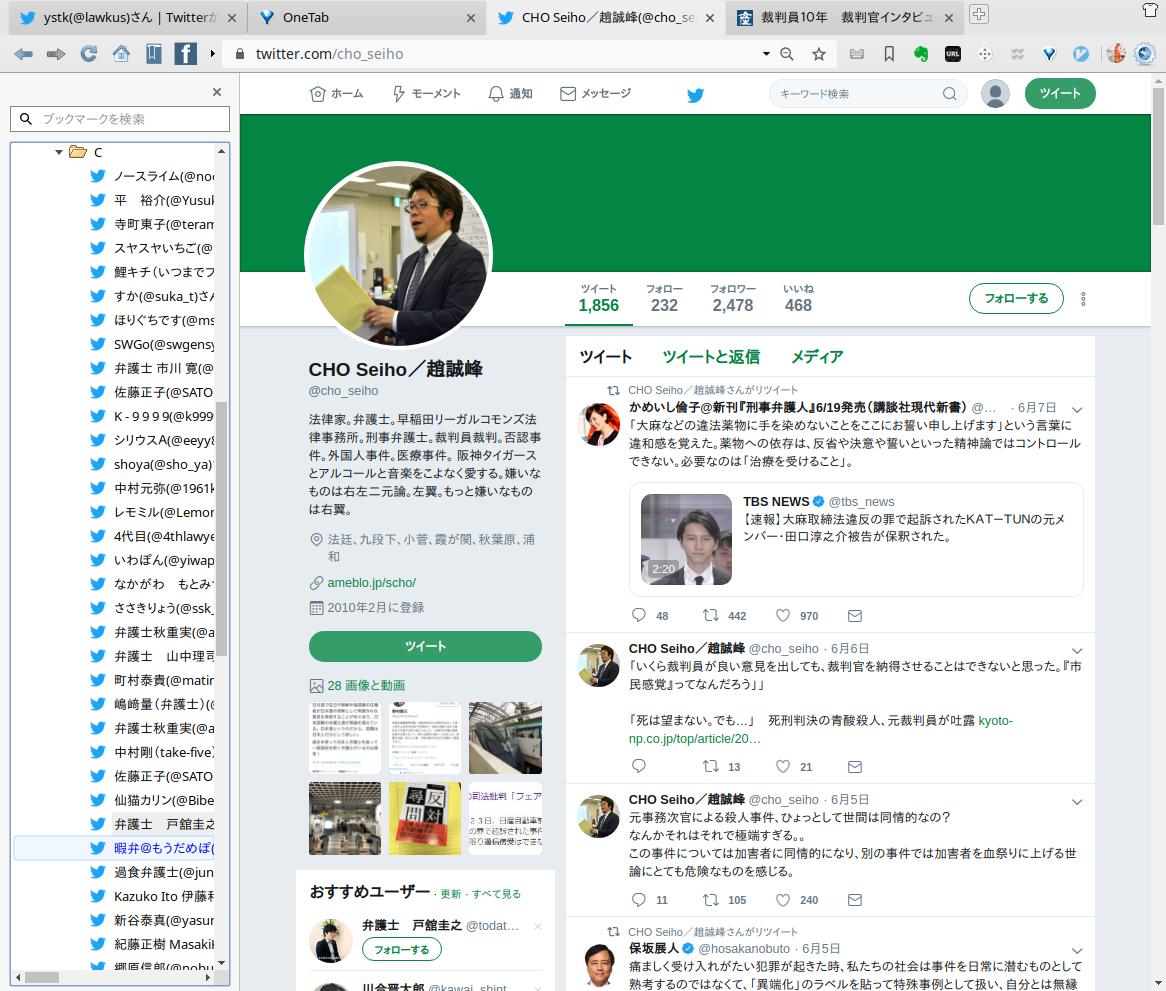Go forward with the browser forward arrow

[x=56, y=54]
